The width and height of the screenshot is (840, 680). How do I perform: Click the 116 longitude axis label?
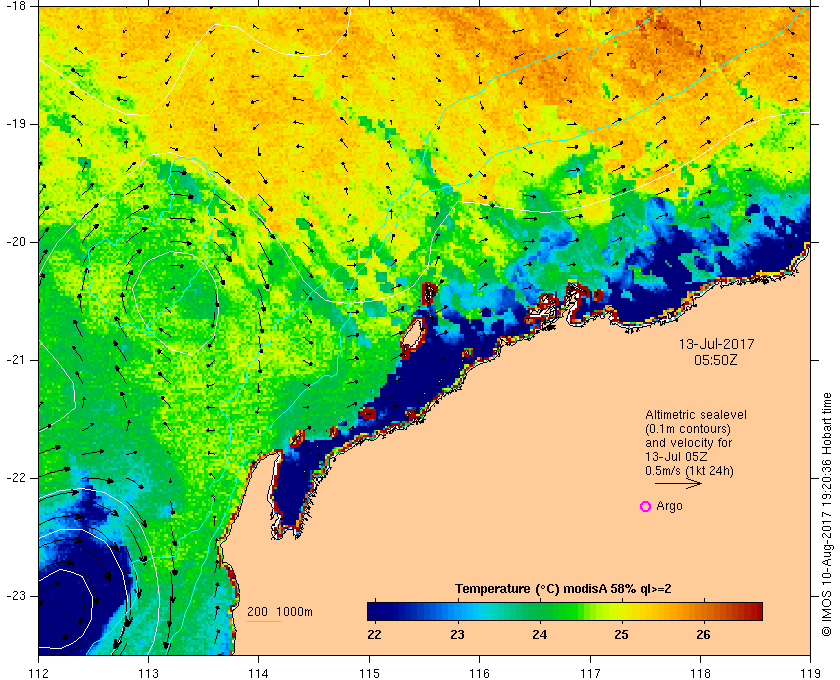click(x=479, y=673)
